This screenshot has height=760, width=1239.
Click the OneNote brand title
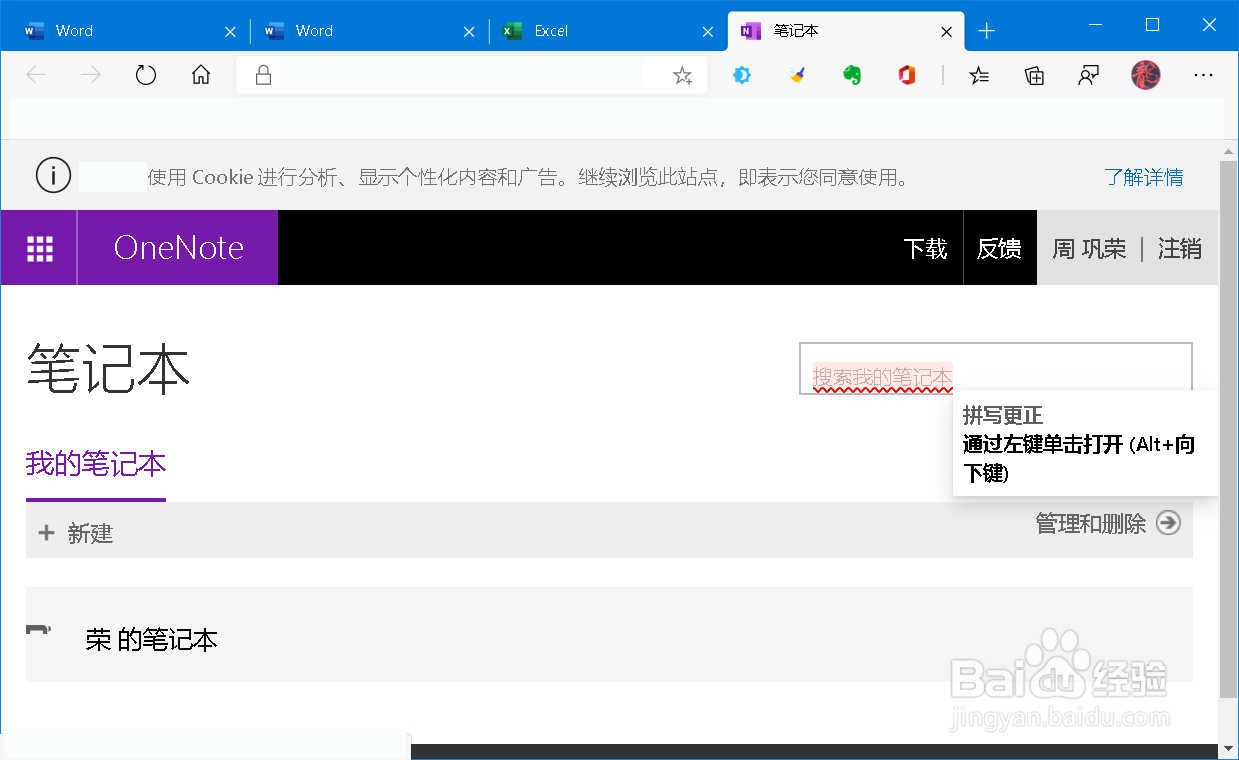pos(178,248)
